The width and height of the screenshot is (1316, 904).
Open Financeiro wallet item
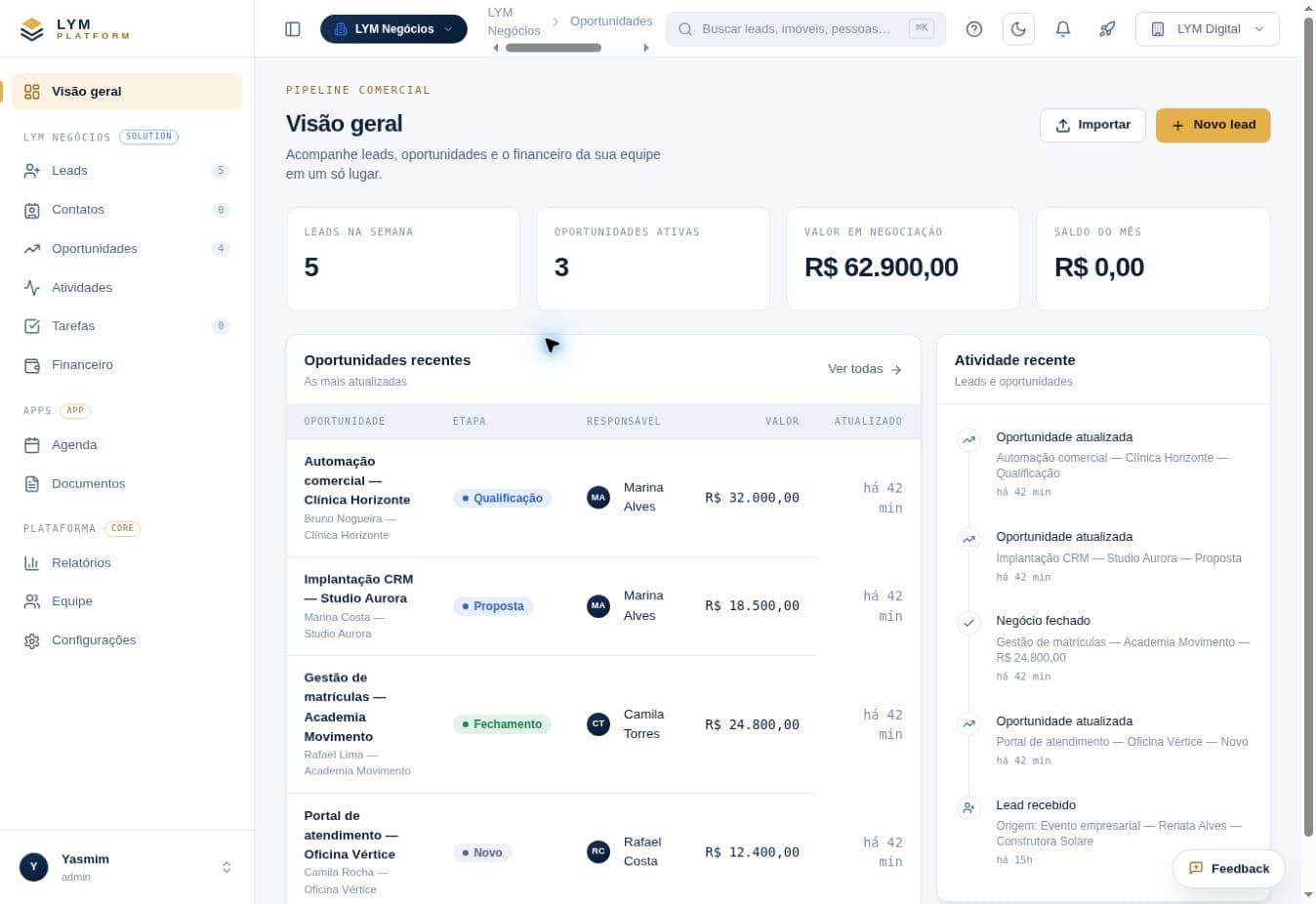pyautogui.click(x=127, y=365)
